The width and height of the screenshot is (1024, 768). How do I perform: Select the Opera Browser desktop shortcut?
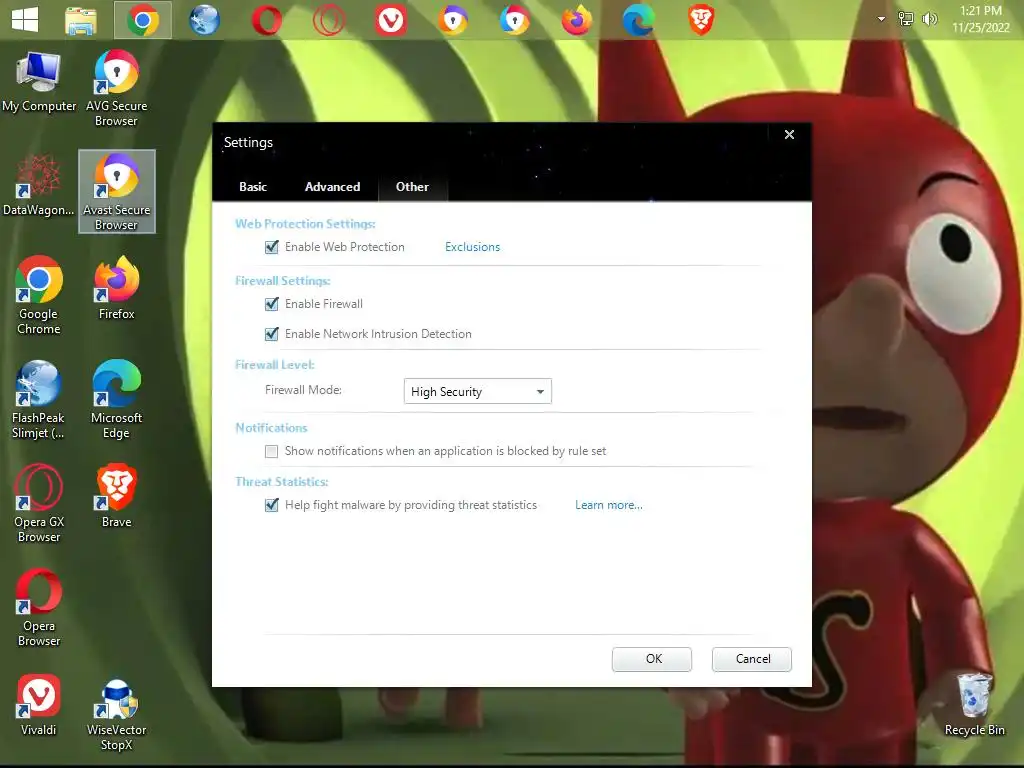pos(39,607)
